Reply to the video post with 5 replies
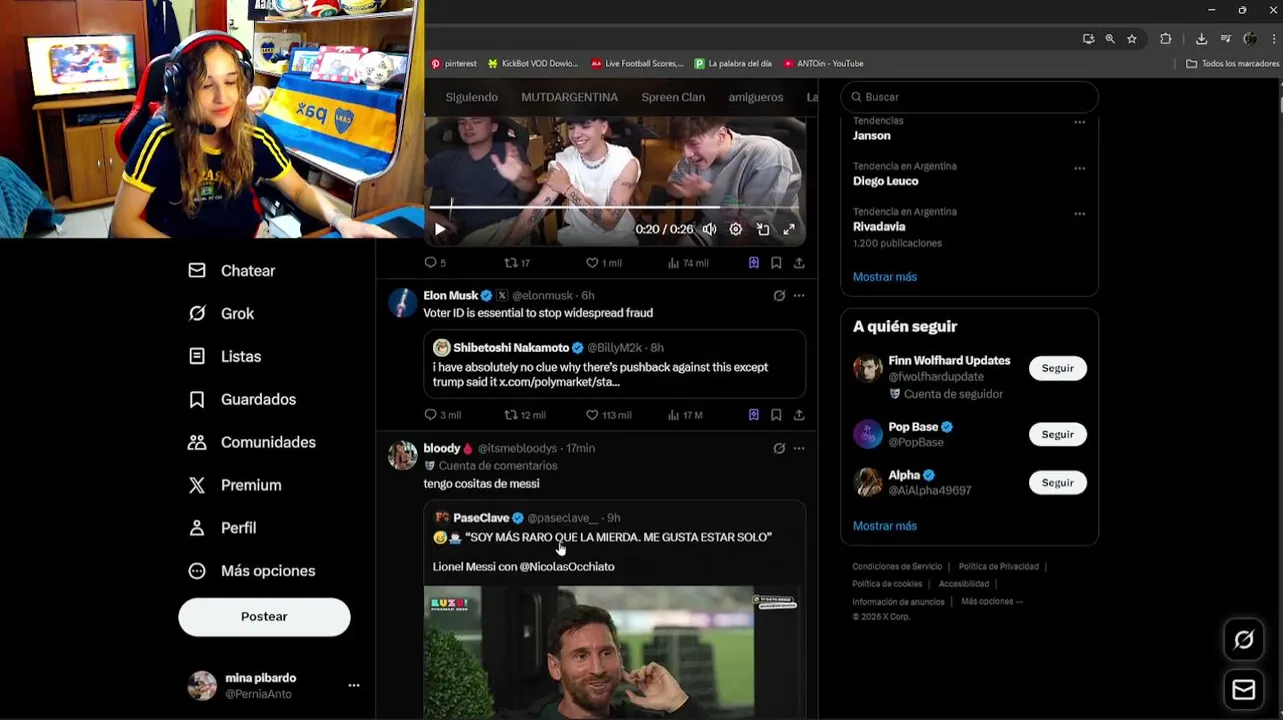Image resolution: width=1283 pixels, height=720 pixels. click(435, 263)
